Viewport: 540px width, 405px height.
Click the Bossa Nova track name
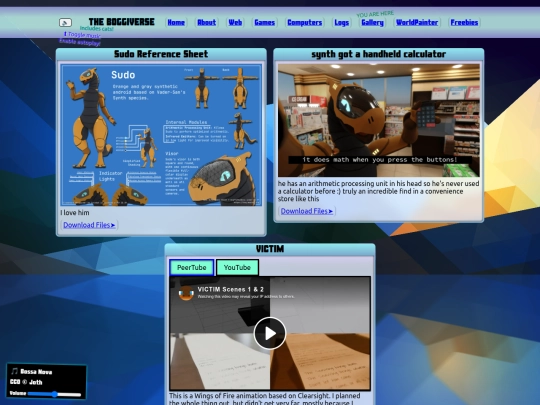tap(37, 372)
